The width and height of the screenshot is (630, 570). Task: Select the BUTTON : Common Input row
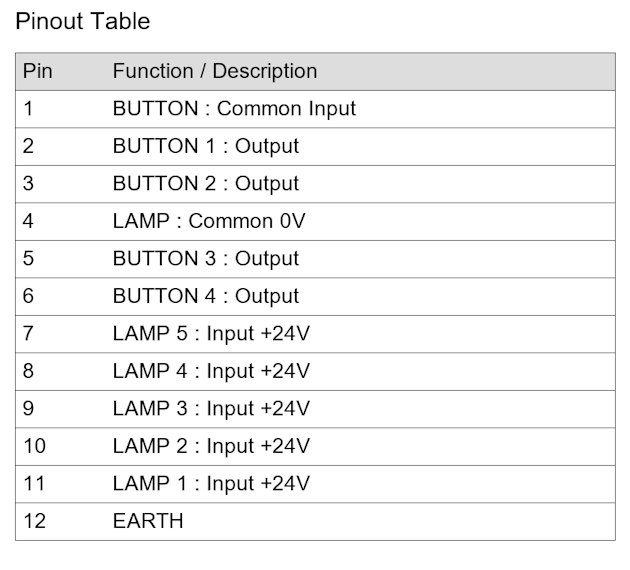tap(315, 109)
